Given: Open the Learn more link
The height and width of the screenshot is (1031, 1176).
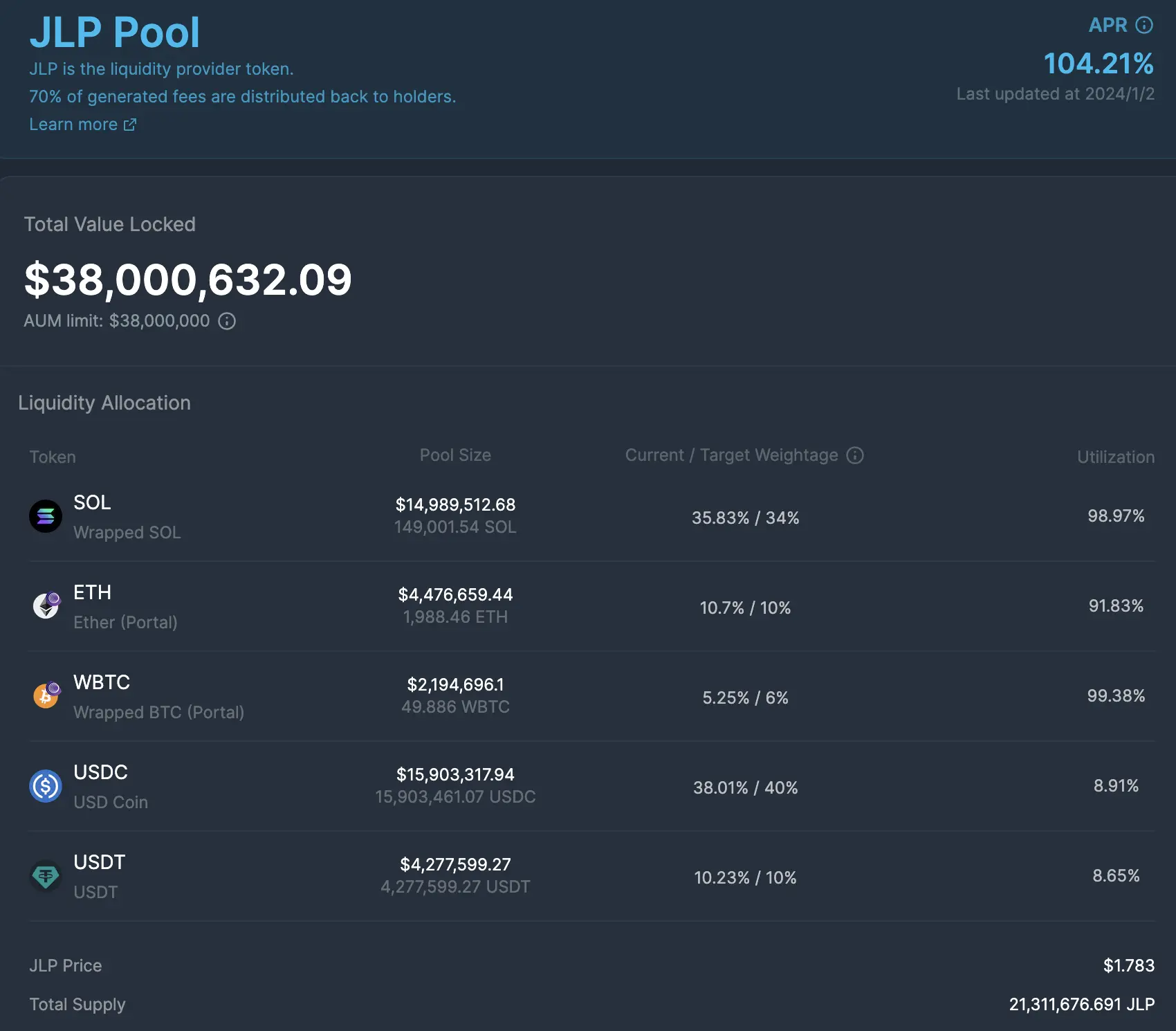Looking at the screenshot, I should click(74, 124).
